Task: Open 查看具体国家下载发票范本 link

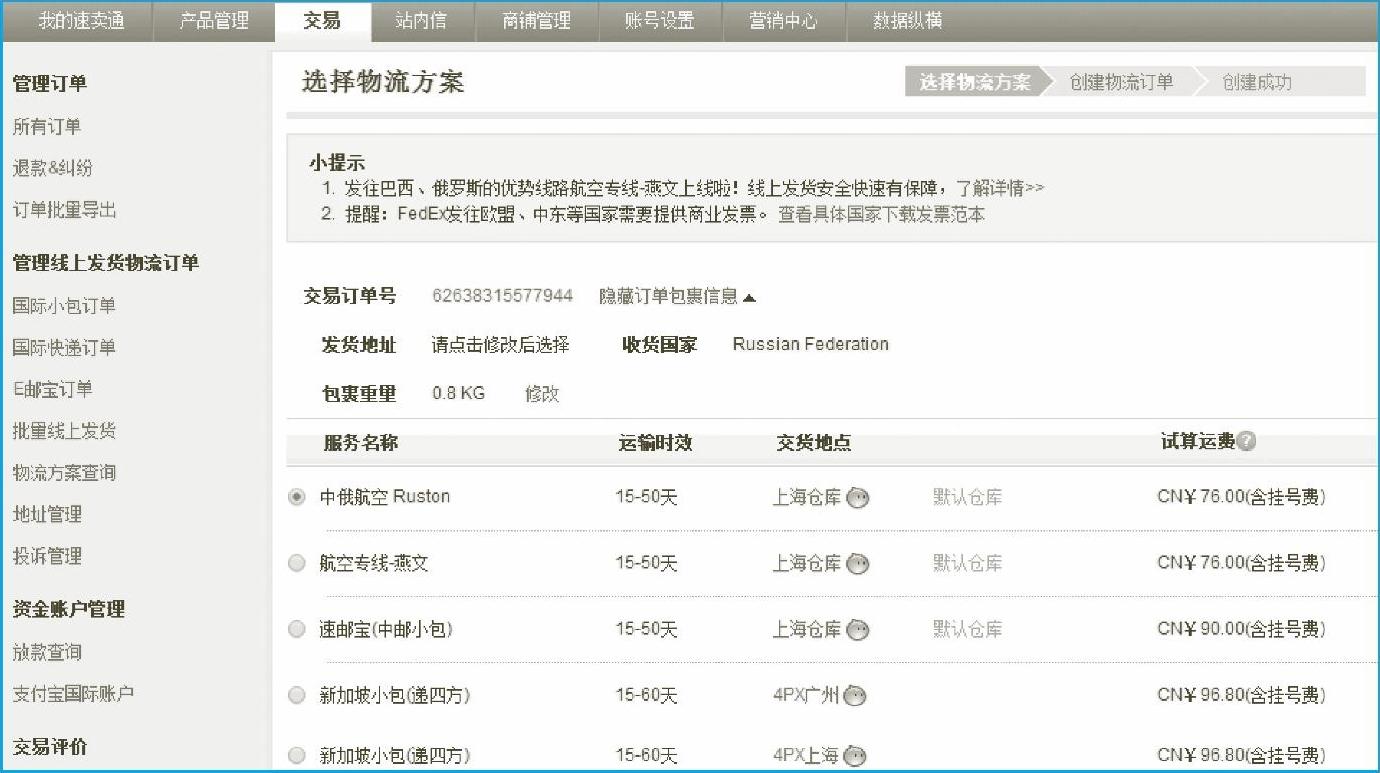Action: (881, 214)
